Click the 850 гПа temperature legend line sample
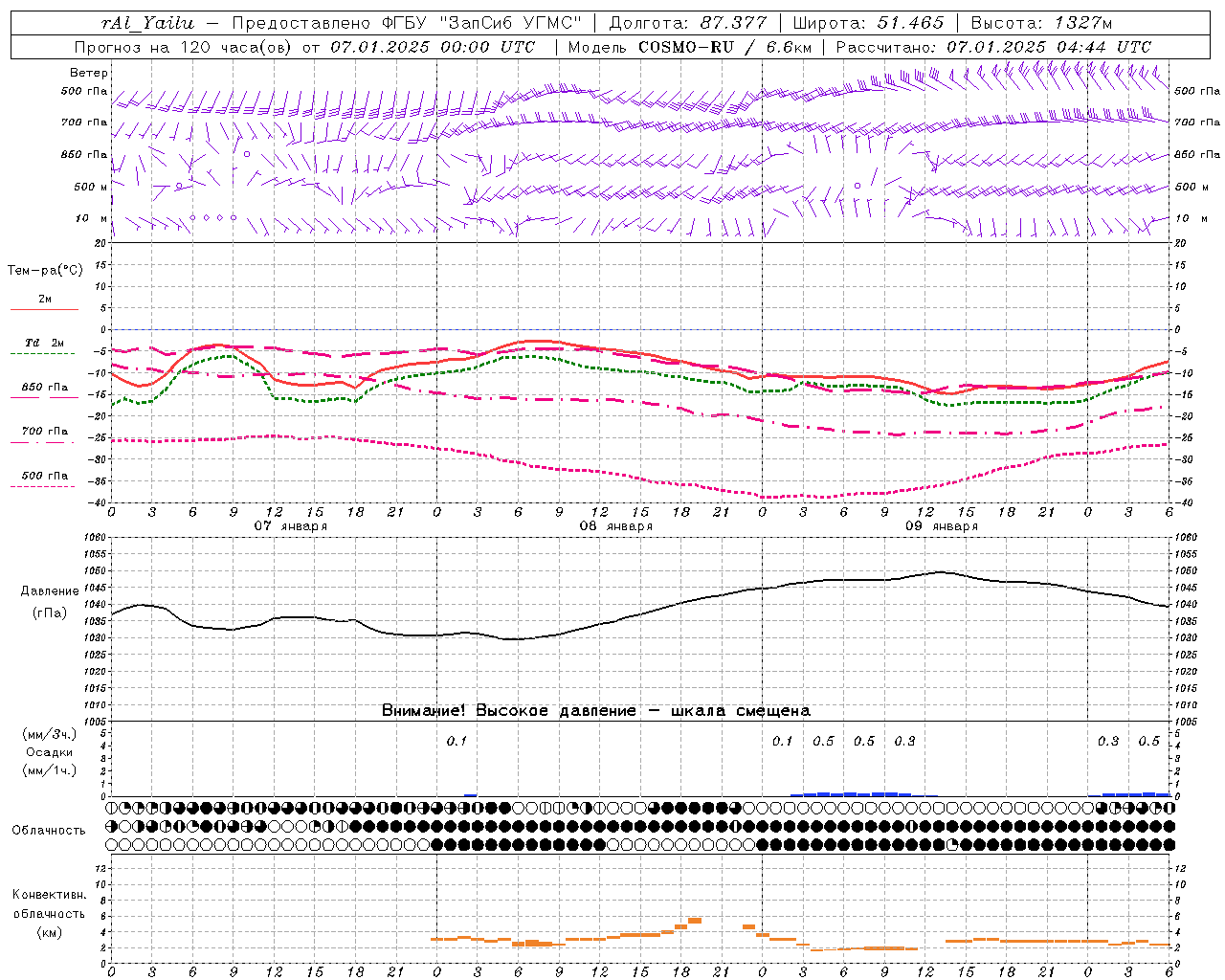1225x980 pixels. point(44,397)
